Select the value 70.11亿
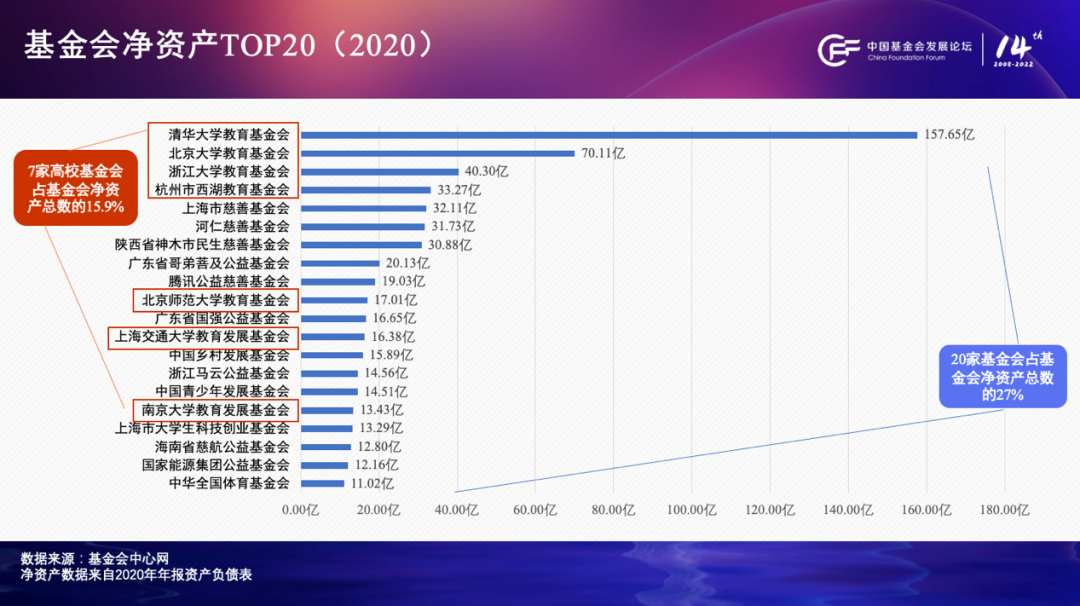 point(603,153)
